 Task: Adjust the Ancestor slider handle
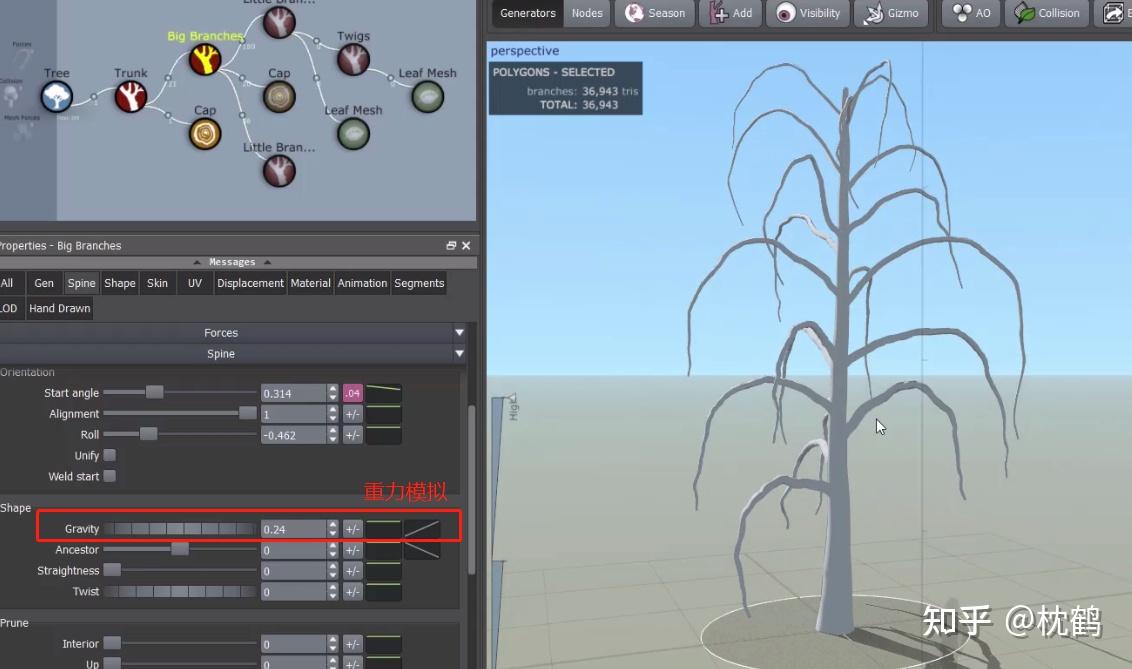(180, 549)
